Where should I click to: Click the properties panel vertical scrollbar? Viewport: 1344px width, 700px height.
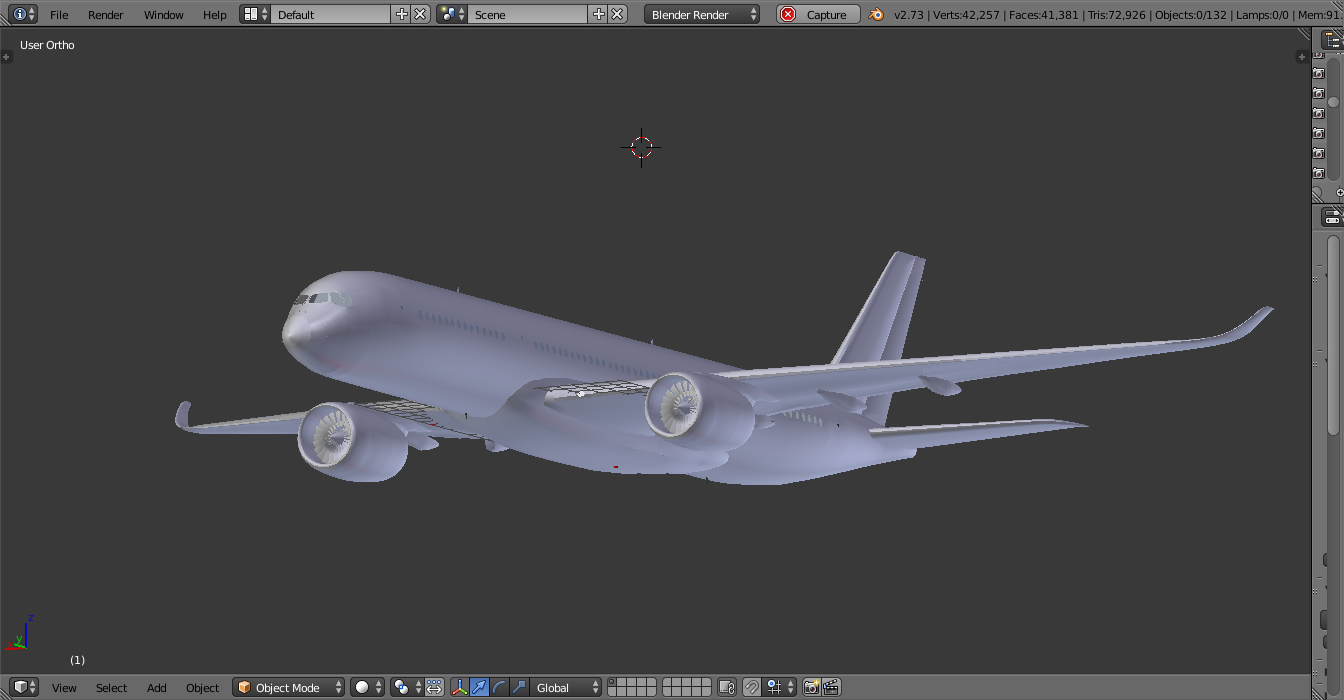click(1333, 335)
